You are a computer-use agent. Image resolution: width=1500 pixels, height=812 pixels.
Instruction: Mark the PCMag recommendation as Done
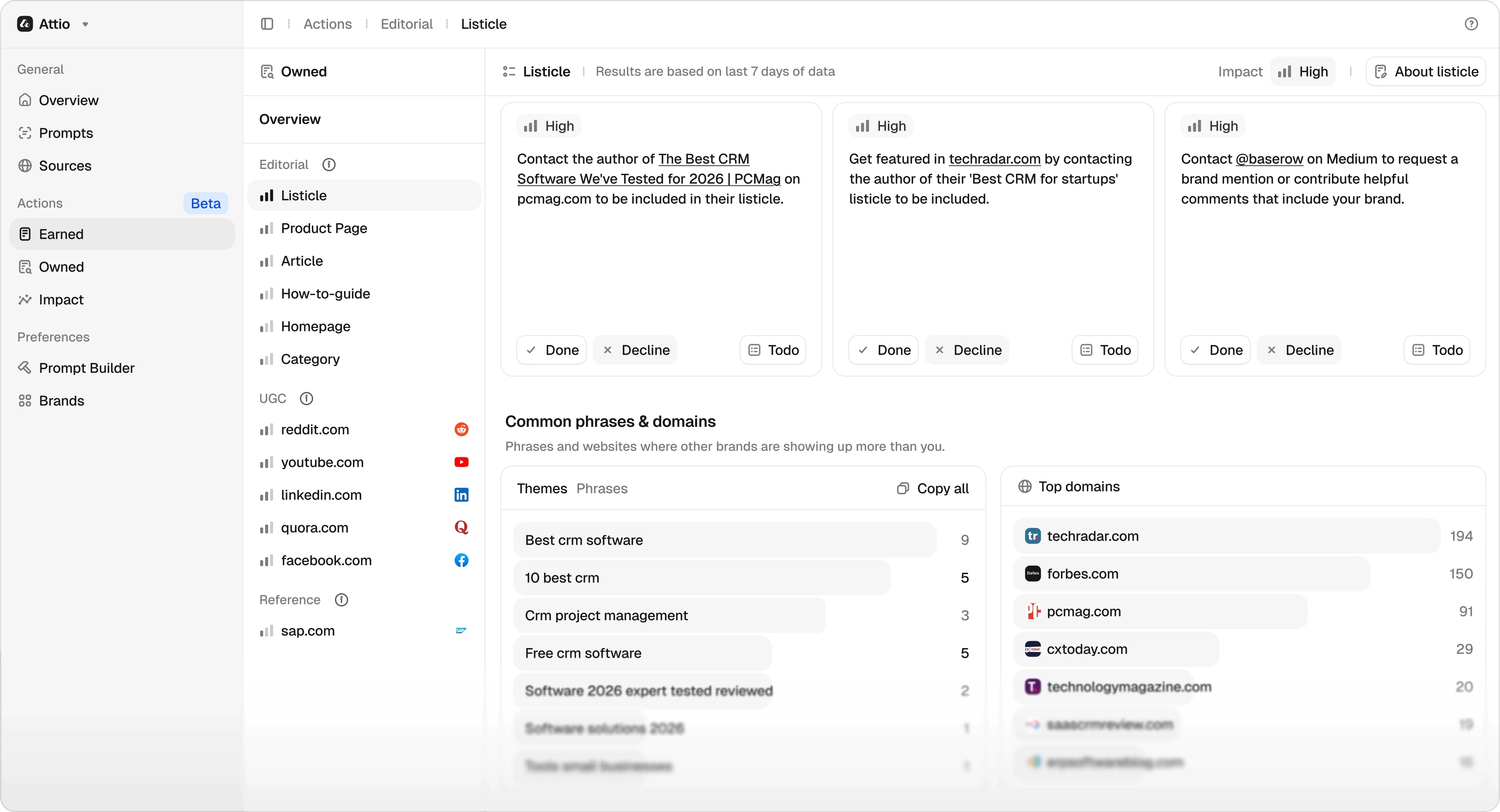coord(552,350)
